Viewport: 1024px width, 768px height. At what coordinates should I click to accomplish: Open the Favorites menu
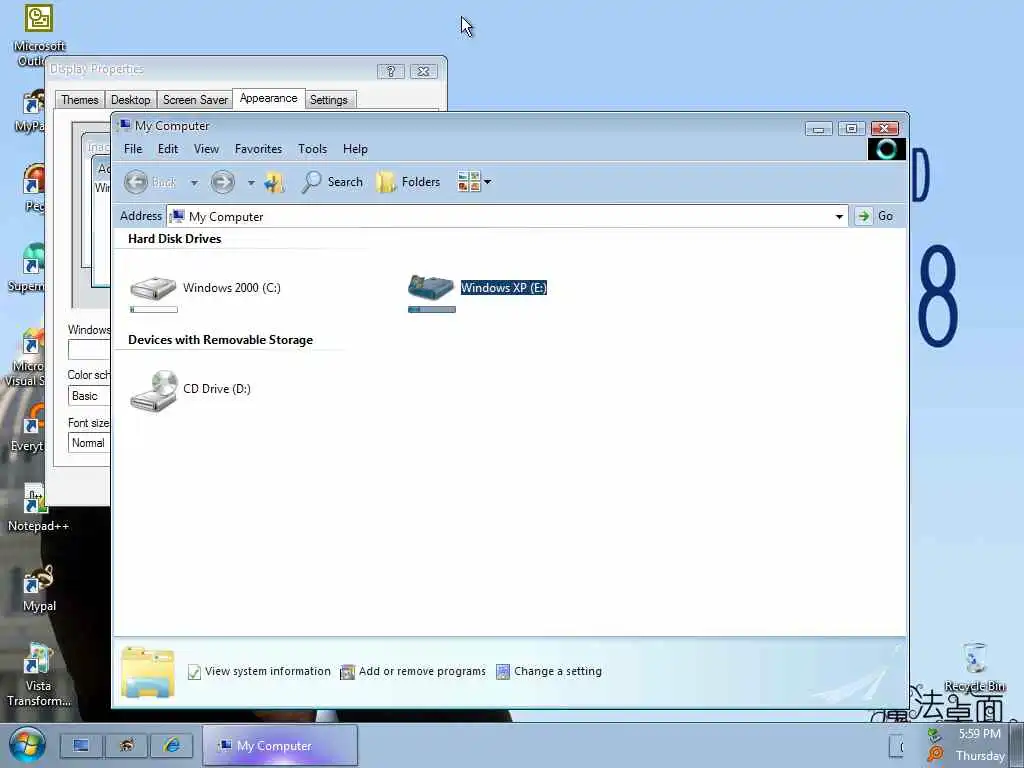(259, 149)
